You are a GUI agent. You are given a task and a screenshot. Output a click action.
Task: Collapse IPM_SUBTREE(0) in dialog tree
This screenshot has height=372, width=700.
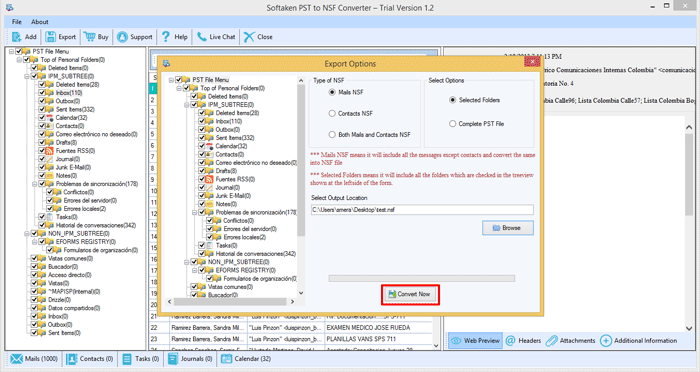[187, 105]
